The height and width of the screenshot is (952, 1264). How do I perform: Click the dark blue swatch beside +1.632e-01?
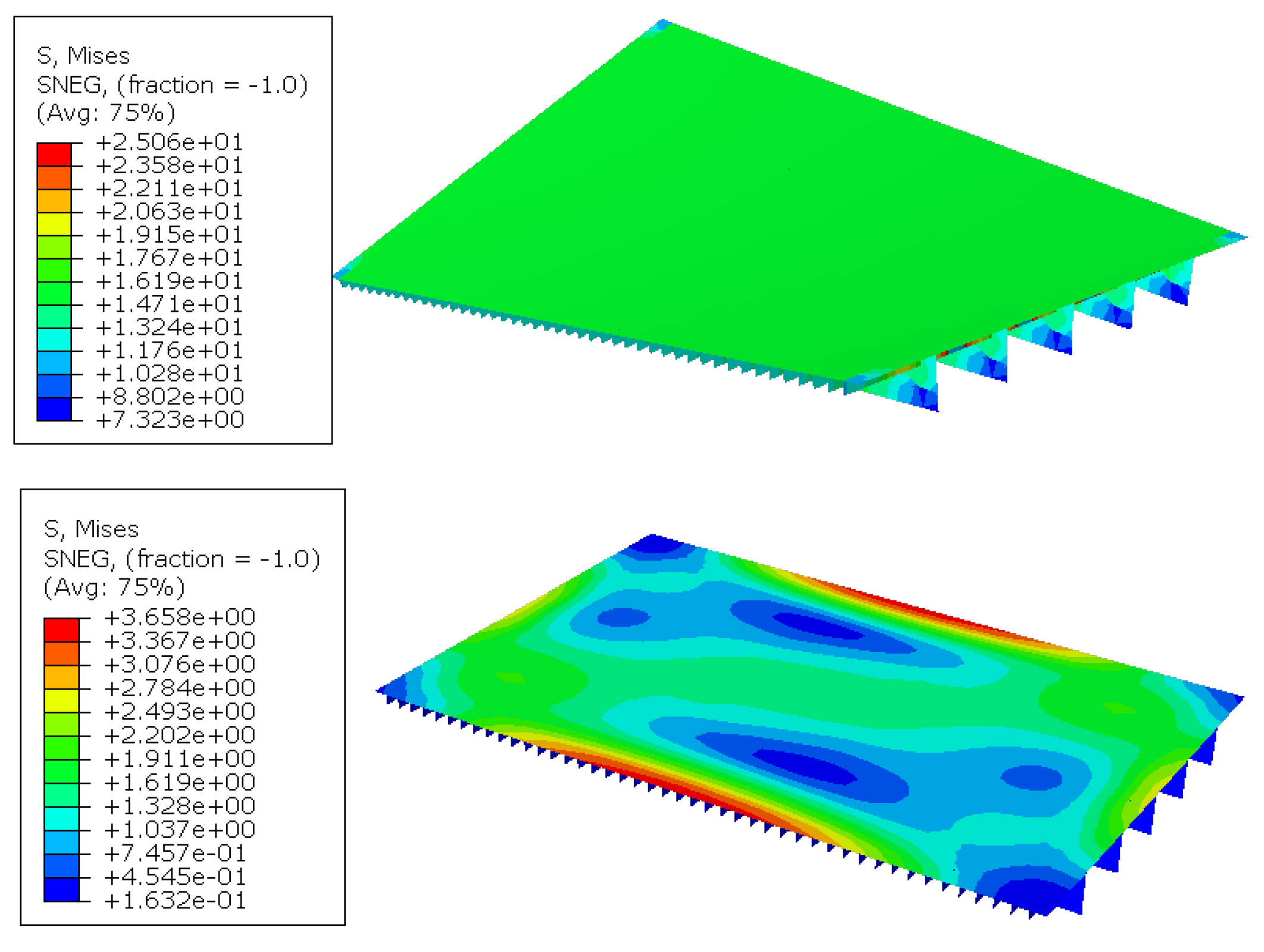pos(61,890)
